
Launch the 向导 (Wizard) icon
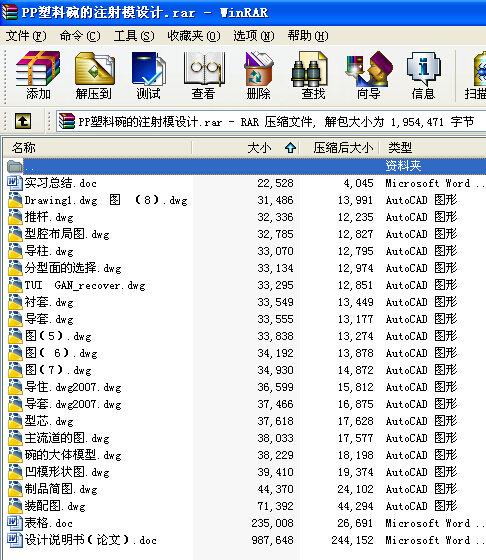pos(369,75)
